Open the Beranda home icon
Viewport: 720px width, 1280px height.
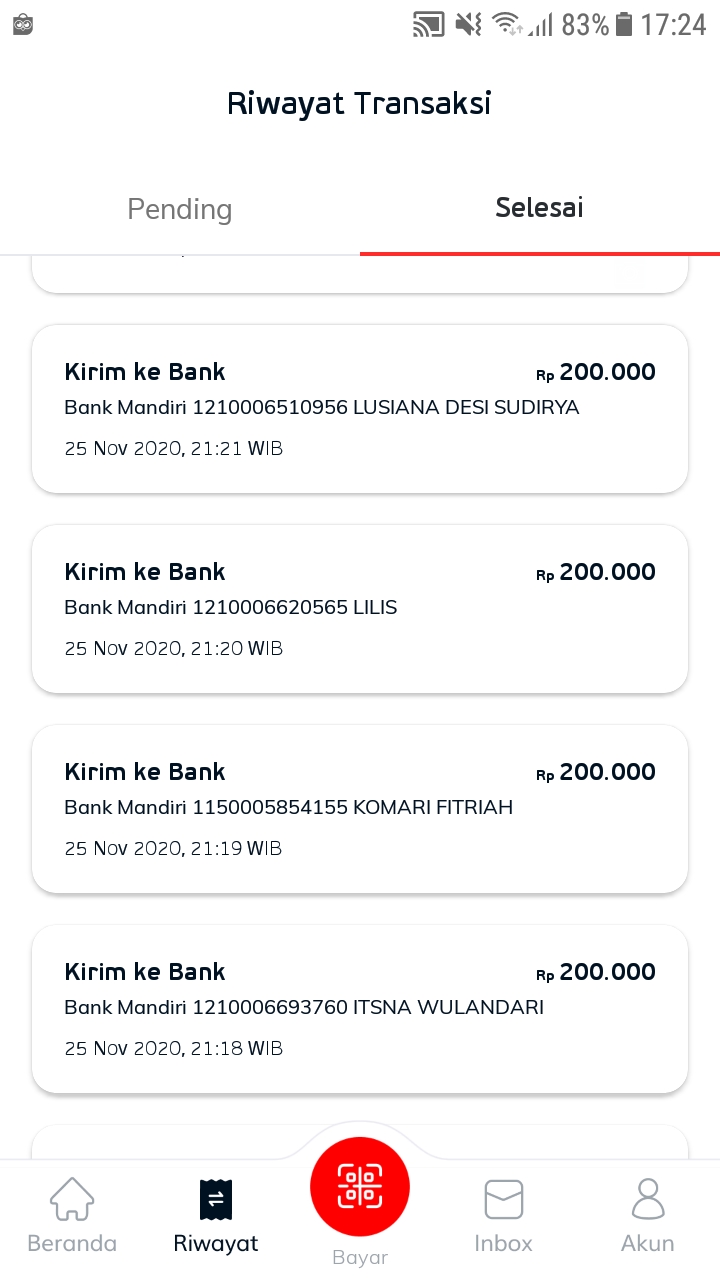pos(72,1198)
